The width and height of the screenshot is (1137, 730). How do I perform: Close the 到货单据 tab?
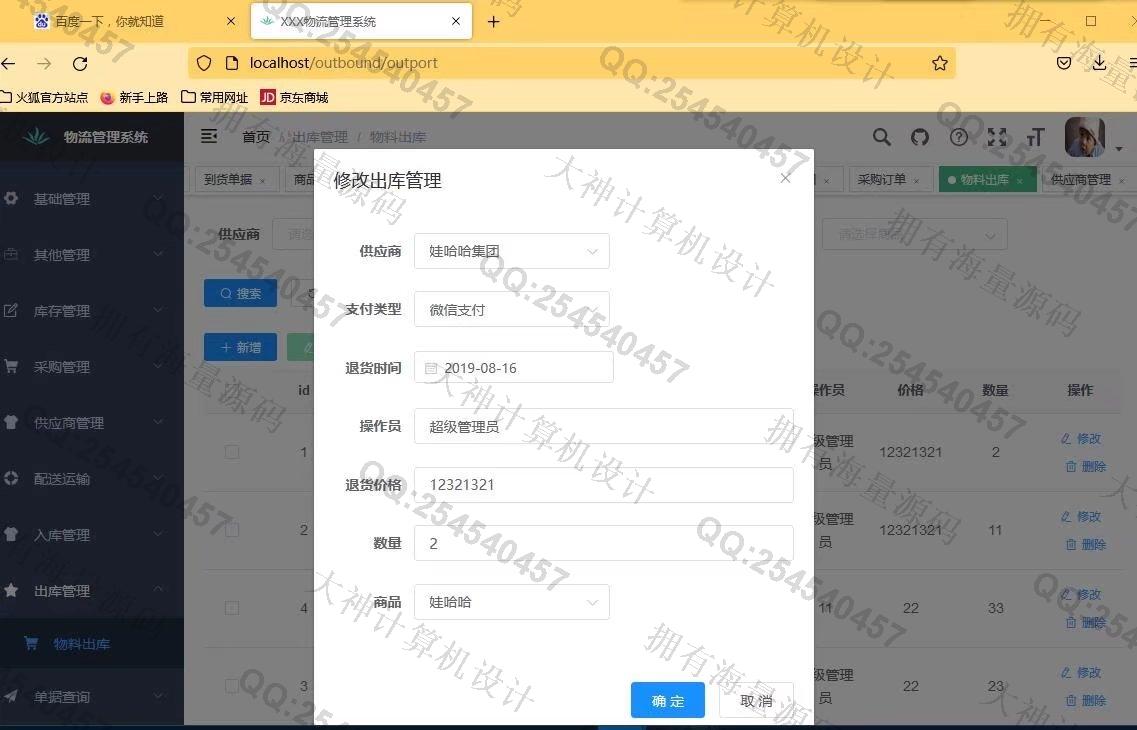pos(262,181)
